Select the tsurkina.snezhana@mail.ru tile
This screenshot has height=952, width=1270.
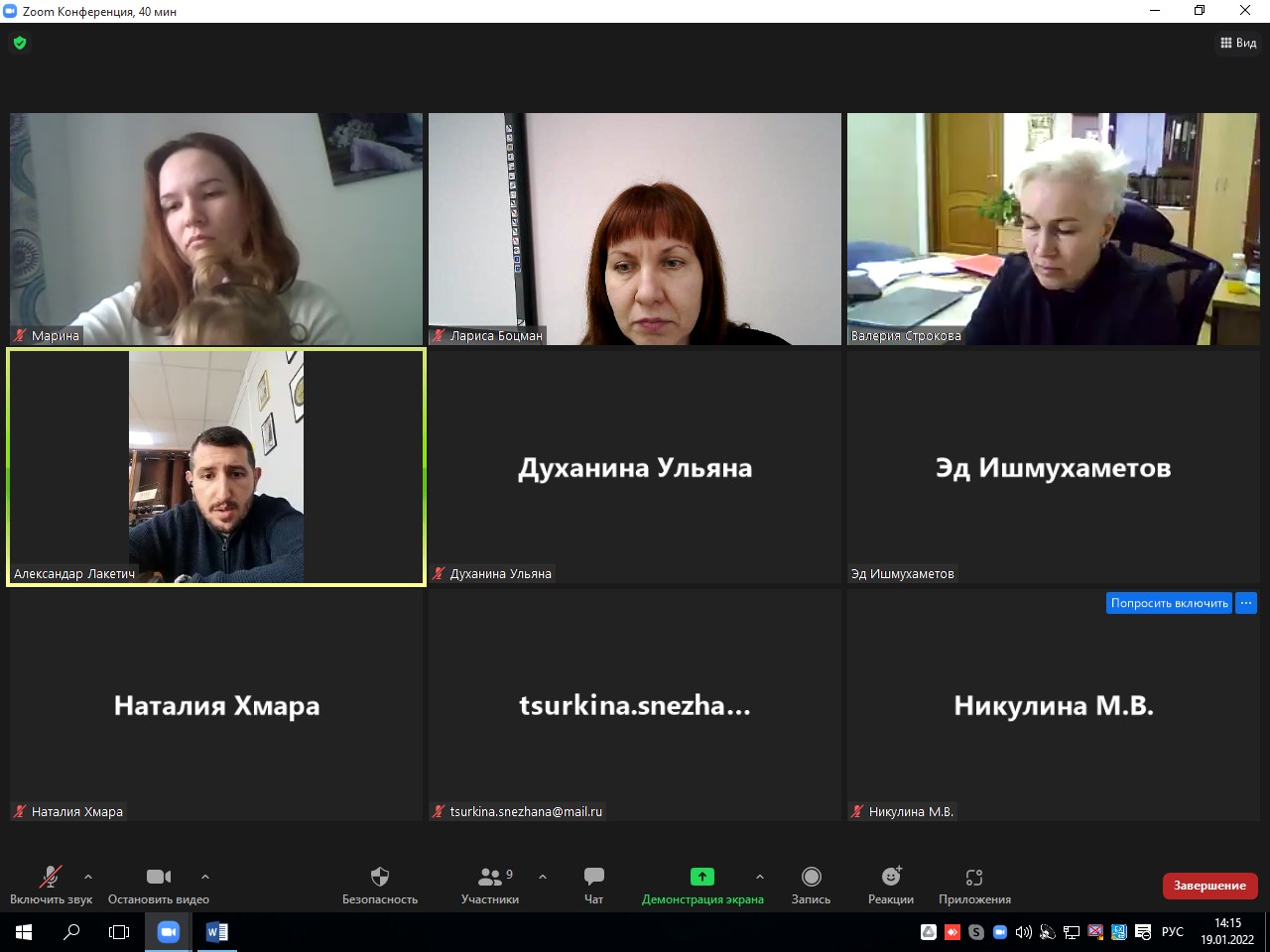pyautogui.click(x=635, y=705)
